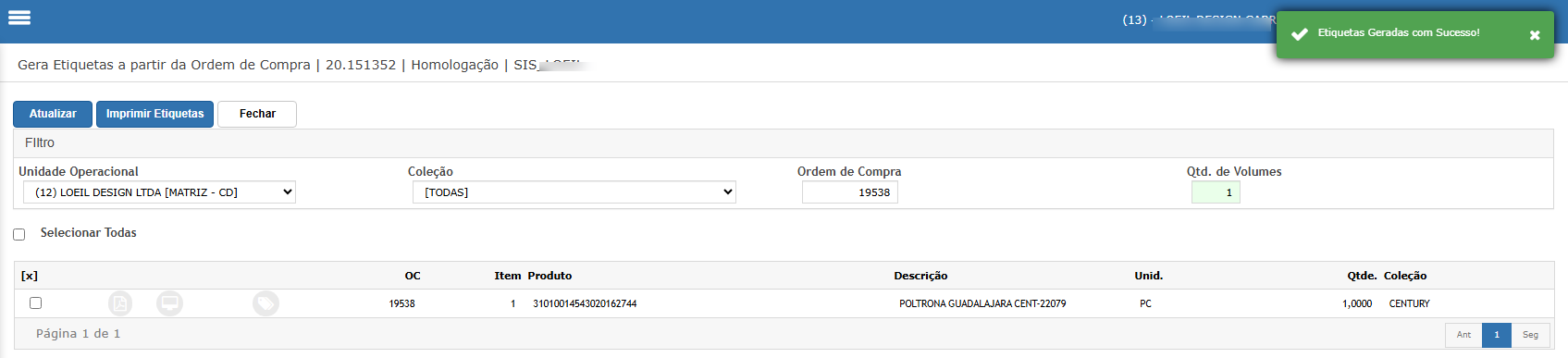Click the Unid. column header
1568x358 pixels.
point(1149,276)
